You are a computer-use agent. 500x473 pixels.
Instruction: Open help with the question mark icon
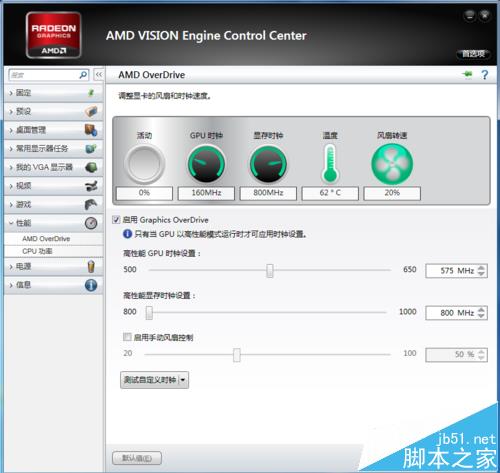point(485,74)
